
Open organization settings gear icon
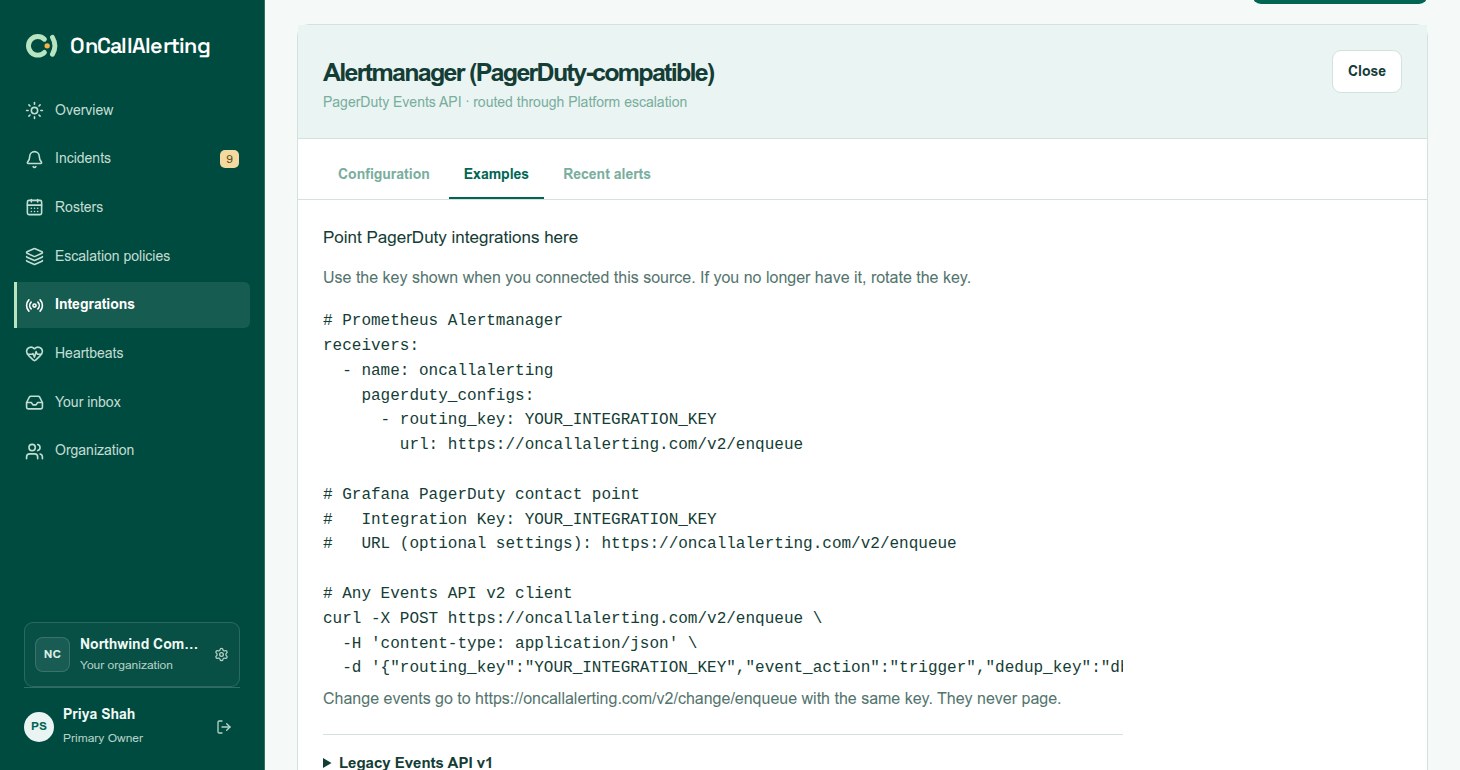[222, 654]
